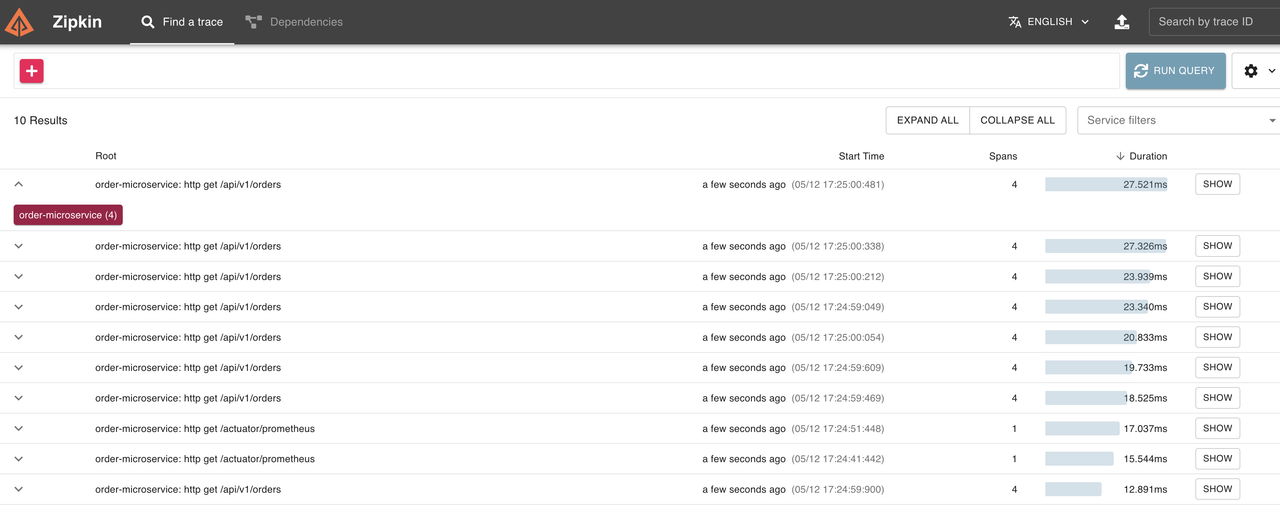
Task: Open the Find a trace tab
Action: click(x=182, y=22)
